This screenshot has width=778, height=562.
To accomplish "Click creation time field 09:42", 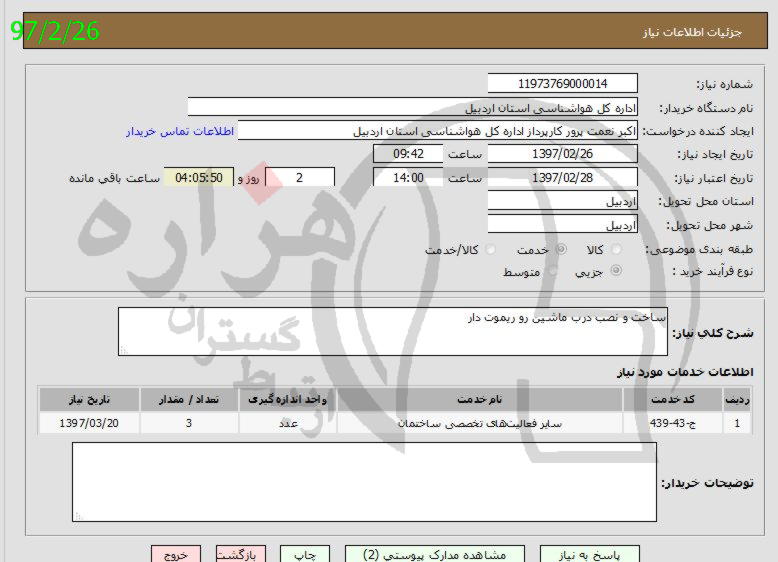I will tap(408, 154).
